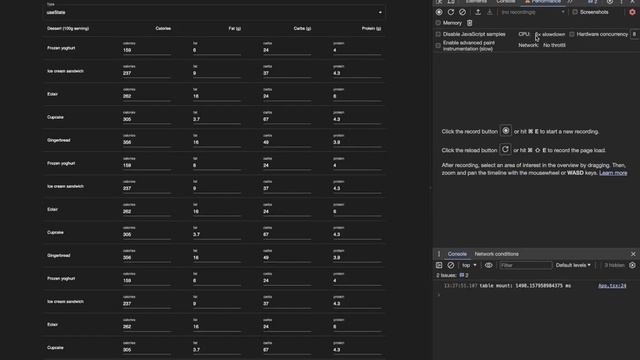Click the 3 hidden messages label
Image resolution: width=640 pixels, height=360 pixels.
tap(614, 265)
